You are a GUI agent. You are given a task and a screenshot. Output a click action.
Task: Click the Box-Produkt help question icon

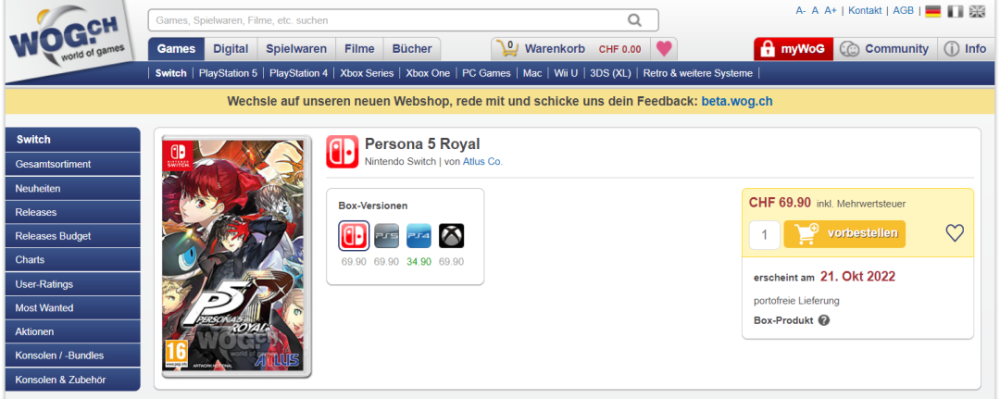(824, 321)
